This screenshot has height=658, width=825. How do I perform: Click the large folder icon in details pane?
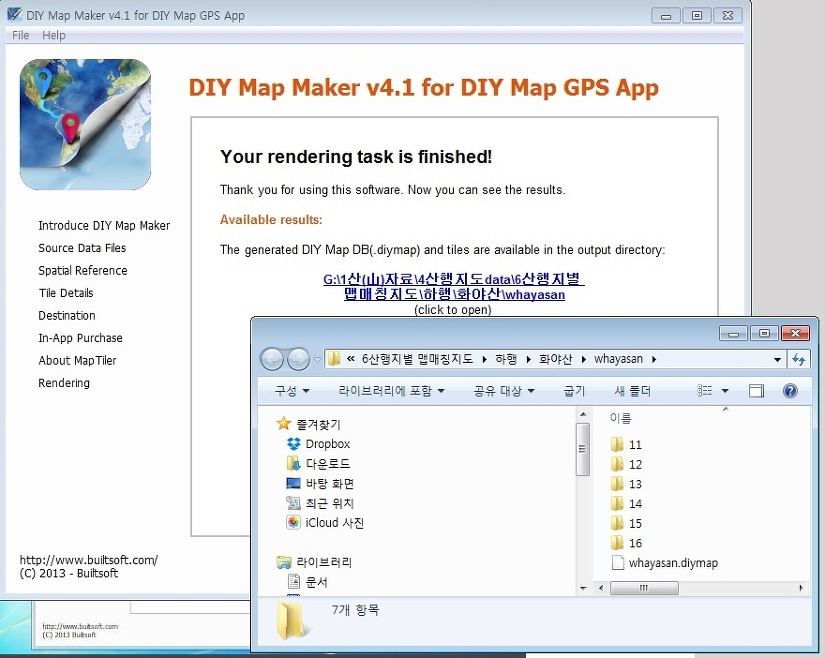pos(291,621)
